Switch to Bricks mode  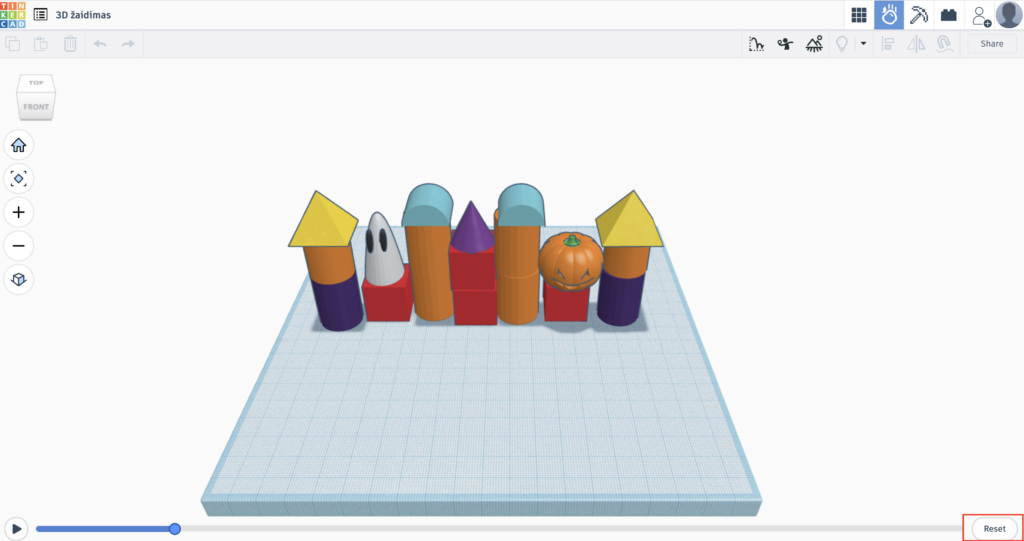tap(949, 15)
